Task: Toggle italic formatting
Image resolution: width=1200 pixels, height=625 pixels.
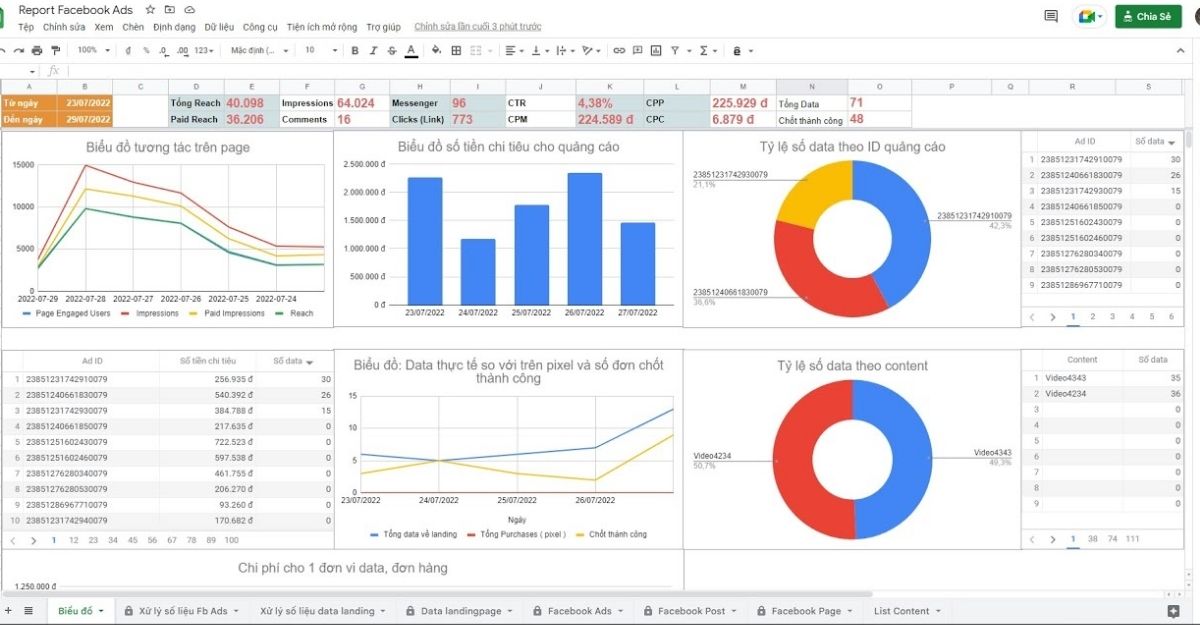Action: [374, 50]
